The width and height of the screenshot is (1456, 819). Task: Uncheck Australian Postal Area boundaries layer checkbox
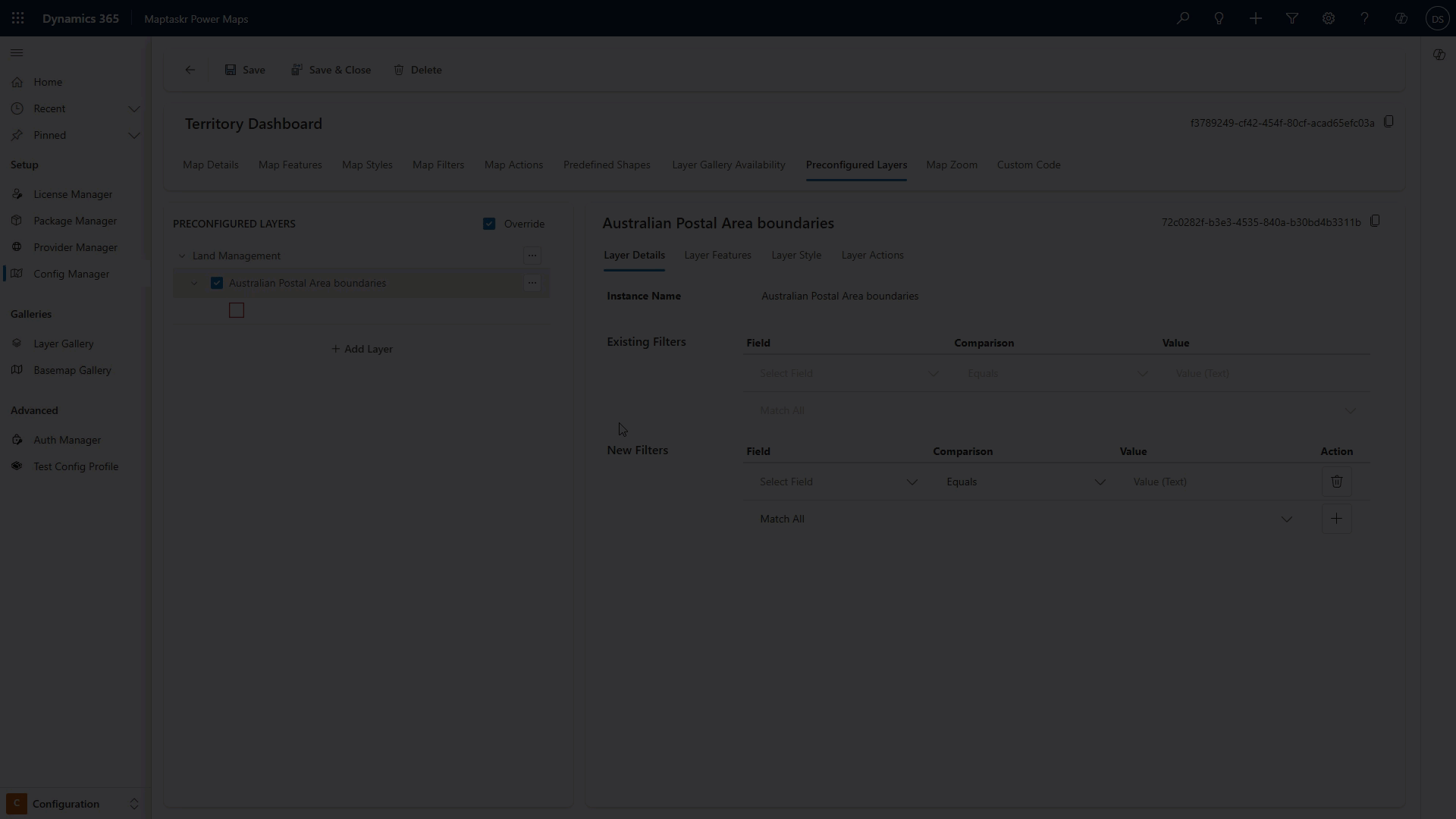217,283
